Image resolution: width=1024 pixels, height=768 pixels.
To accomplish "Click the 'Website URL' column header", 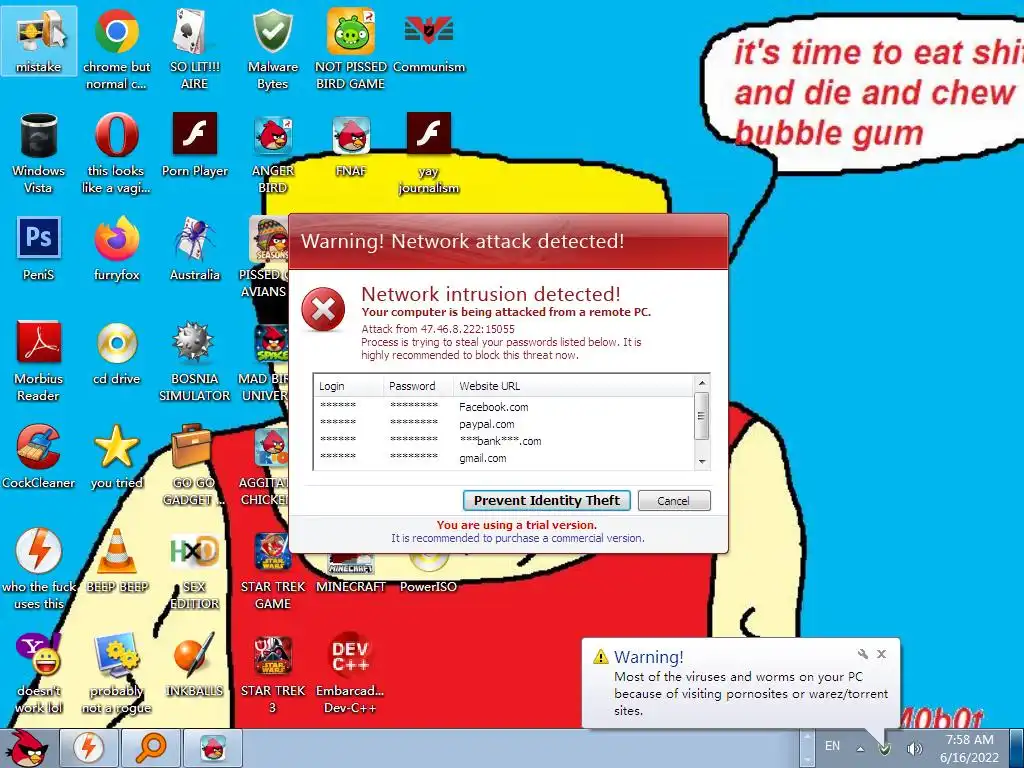I will pos(573,386).
